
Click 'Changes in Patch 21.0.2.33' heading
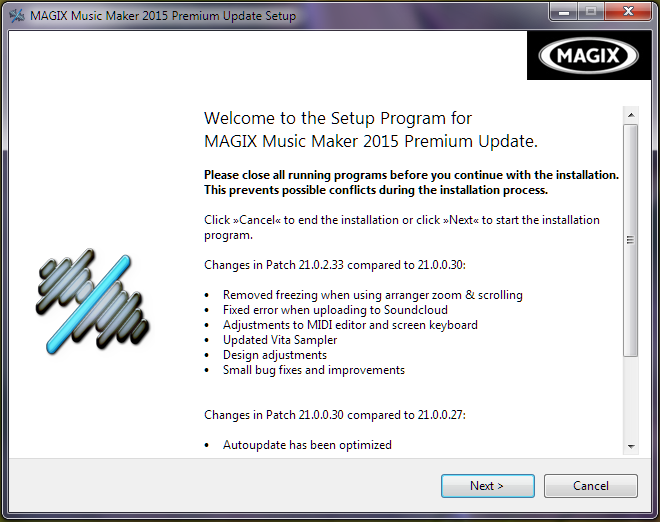[x=335, y=265]
